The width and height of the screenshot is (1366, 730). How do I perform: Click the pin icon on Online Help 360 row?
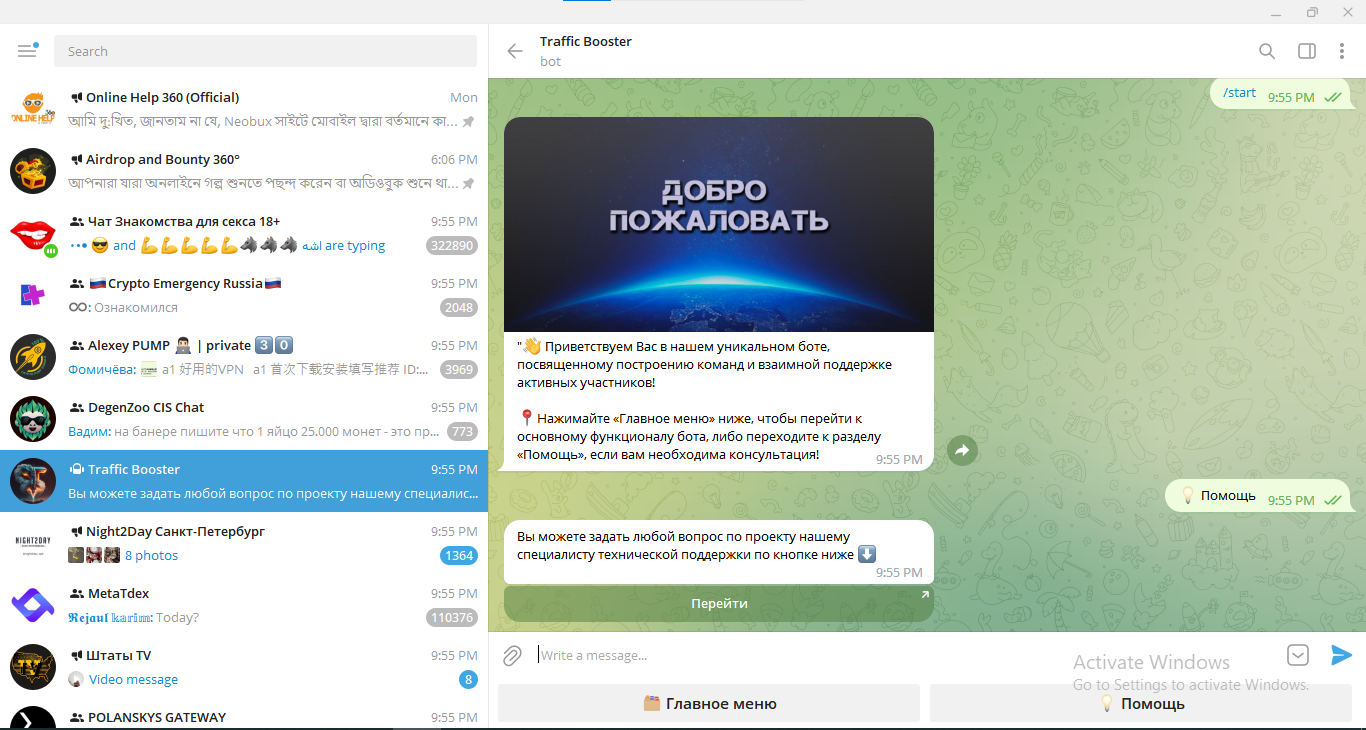[x=468, y=122]
